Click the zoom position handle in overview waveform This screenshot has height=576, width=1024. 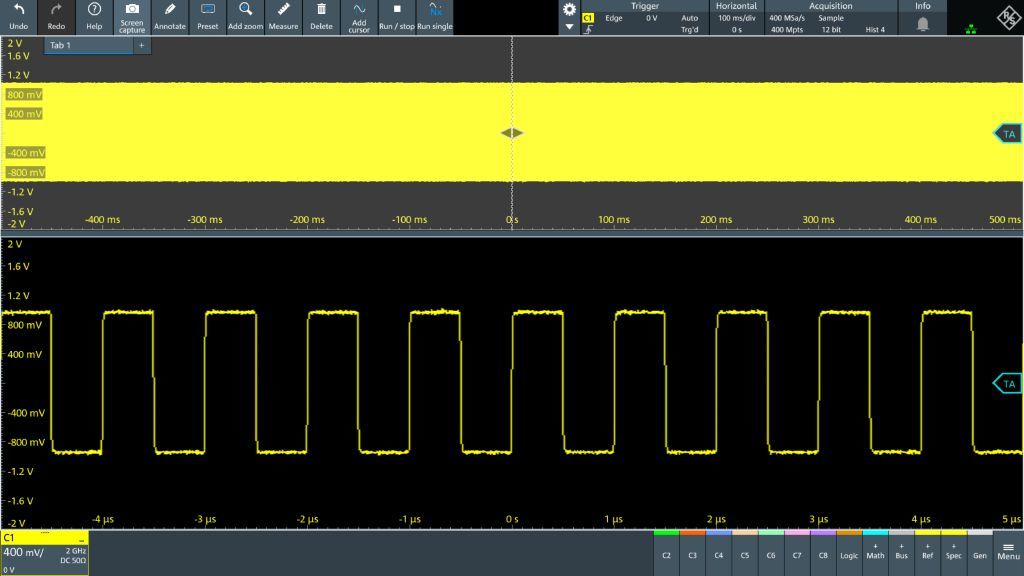[512, 133]
